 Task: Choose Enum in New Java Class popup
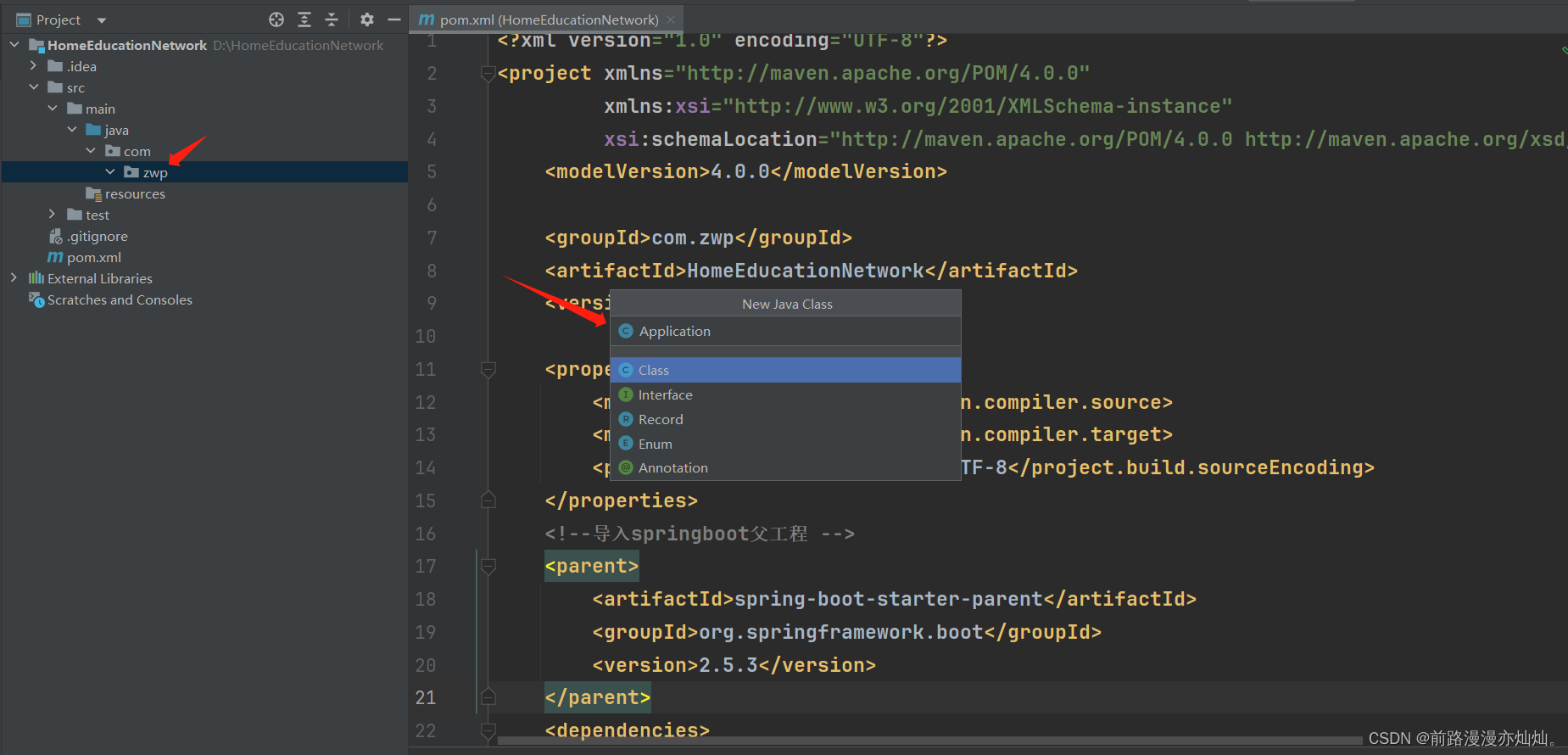click(x=785, y=444)
